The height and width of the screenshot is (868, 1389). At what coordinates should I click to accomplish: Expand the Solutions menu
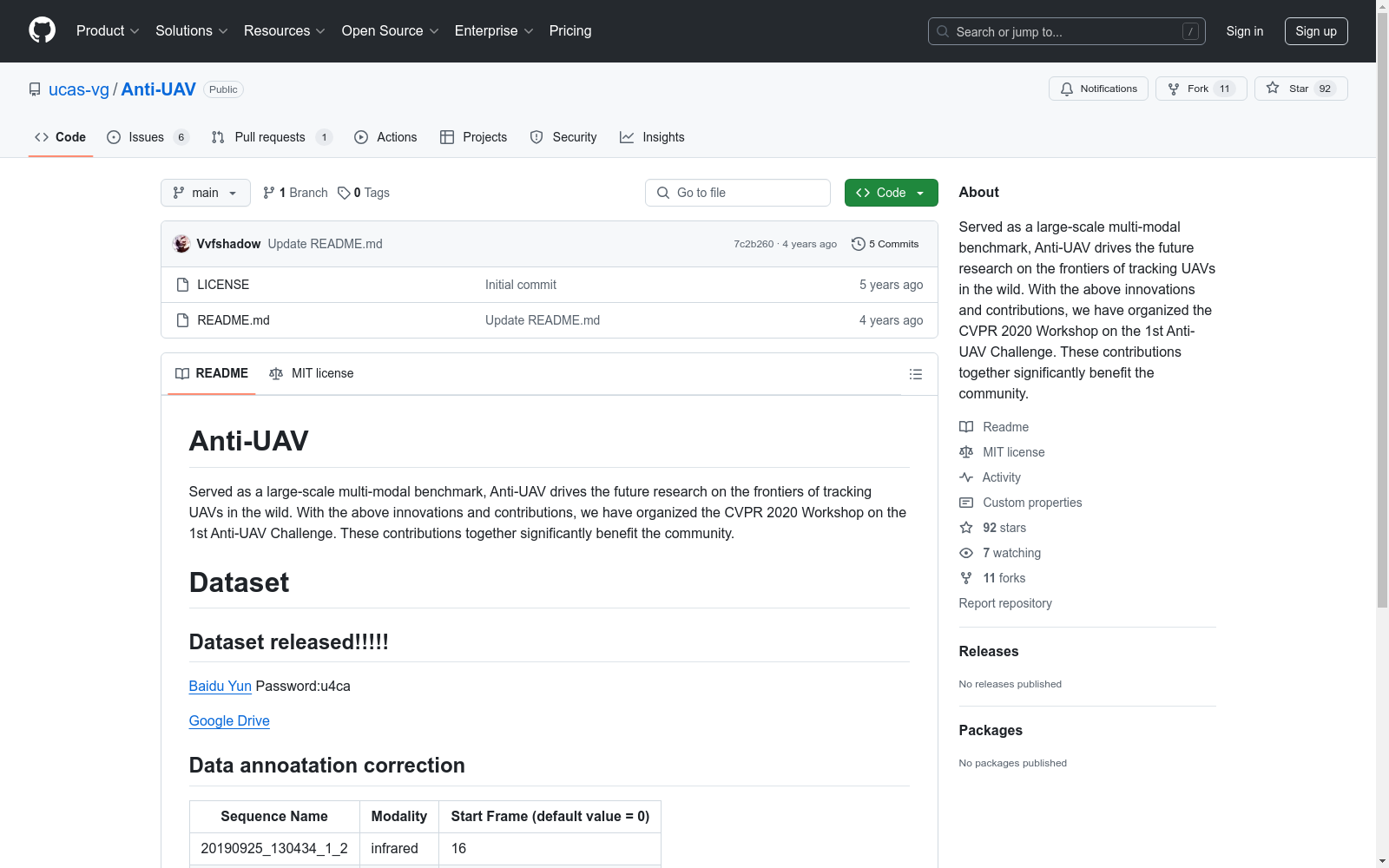point(192,30)
